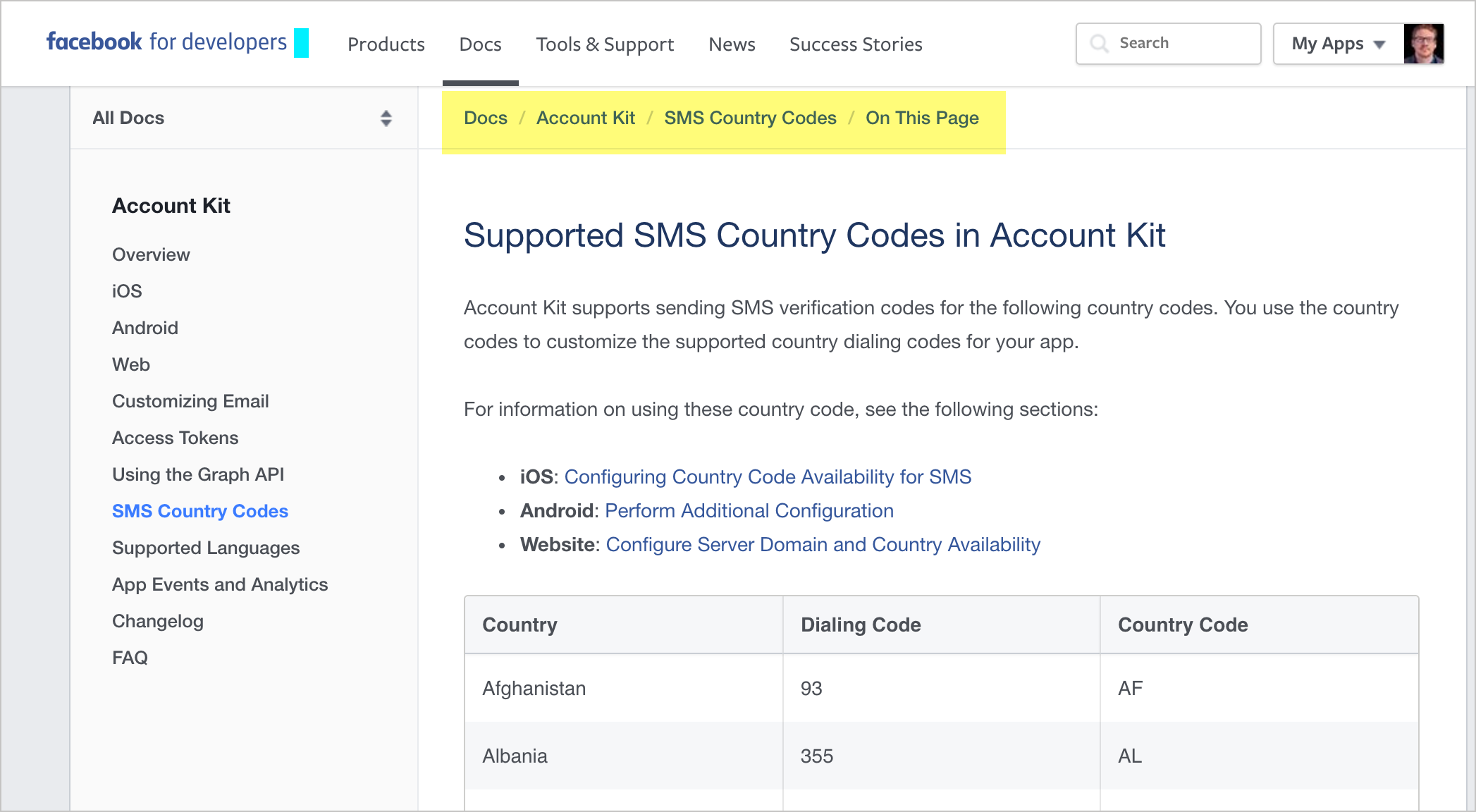This screenshot has height=812, width=1476.
Task: Go to the News section
Action: 732,44
